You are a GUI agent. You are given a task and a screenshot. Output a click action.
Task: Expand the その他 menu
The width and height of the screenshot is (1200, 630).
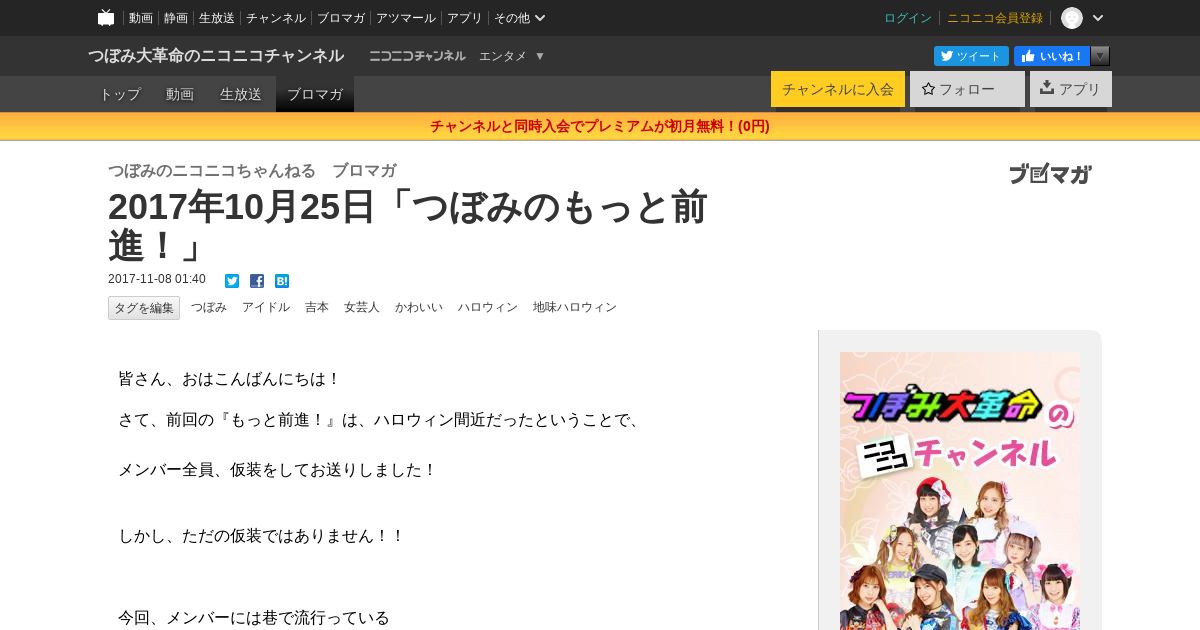click(x=519, y=18)
